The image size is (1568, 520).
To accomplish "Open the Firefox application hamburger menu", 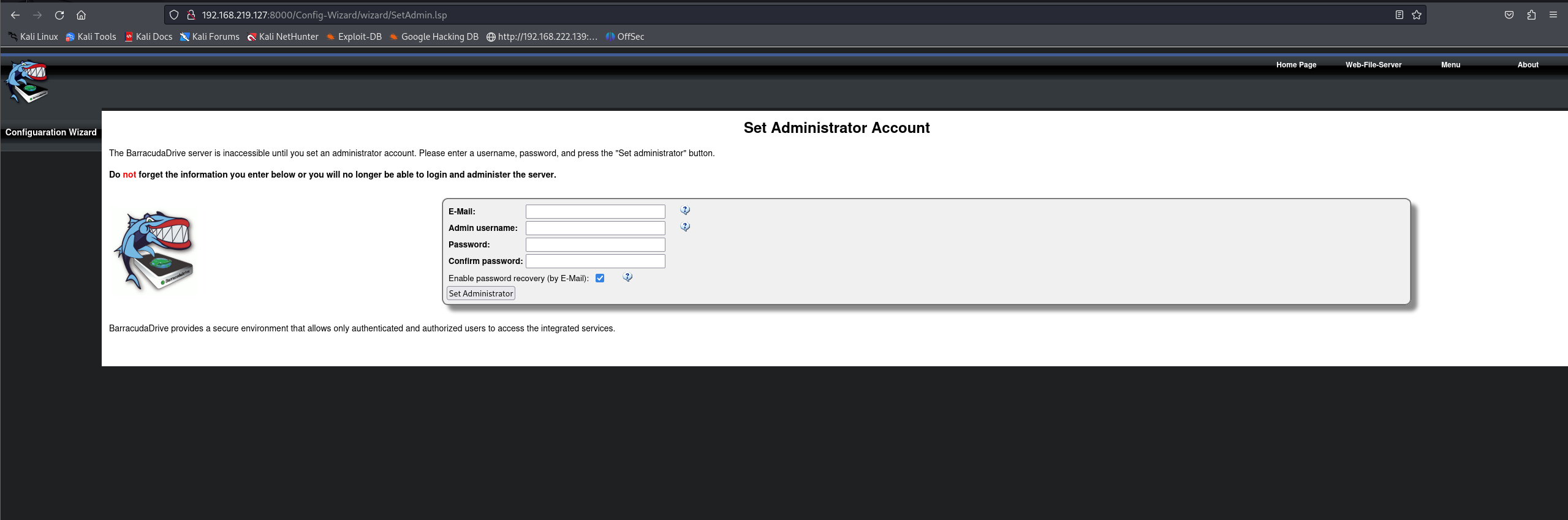I will (x=1553, y=15).
